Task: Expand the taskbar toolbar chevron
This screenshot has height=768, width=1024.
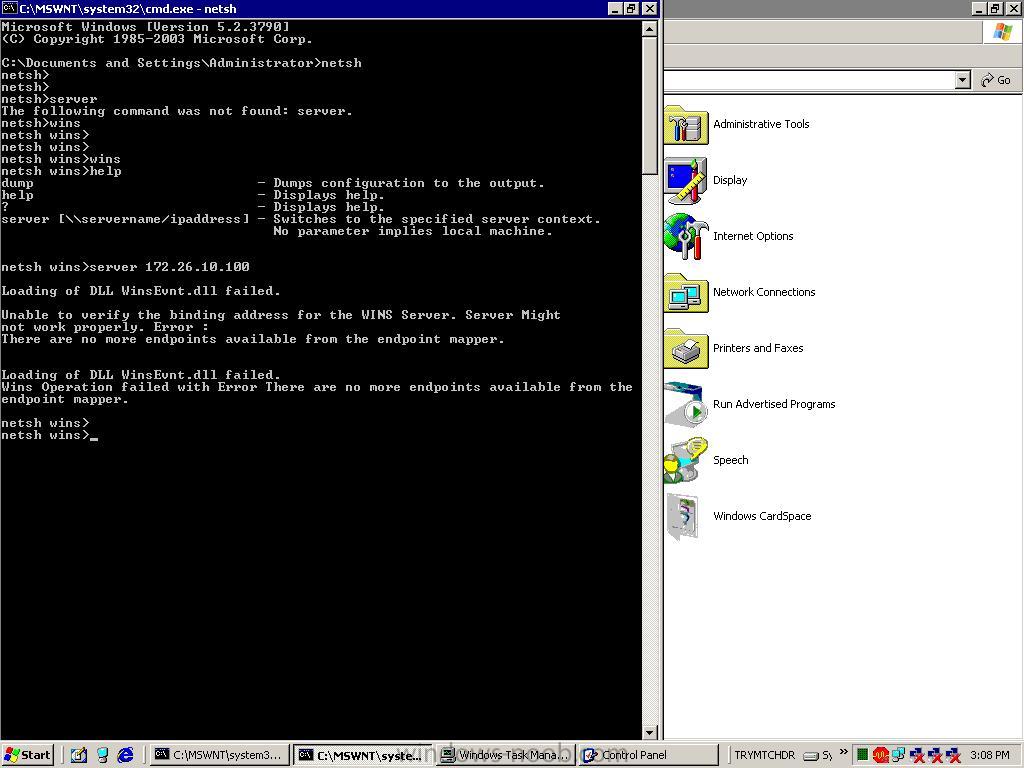Action: pyautogui.click(x=843, y=752)
